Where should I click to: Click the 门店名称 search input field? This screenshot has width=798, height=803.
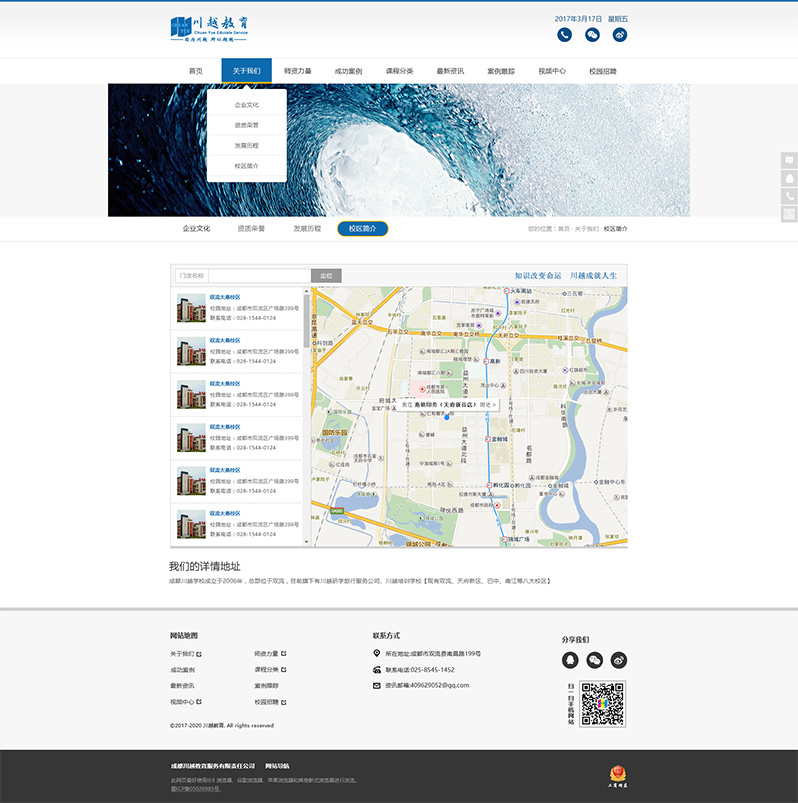point(258,276)
